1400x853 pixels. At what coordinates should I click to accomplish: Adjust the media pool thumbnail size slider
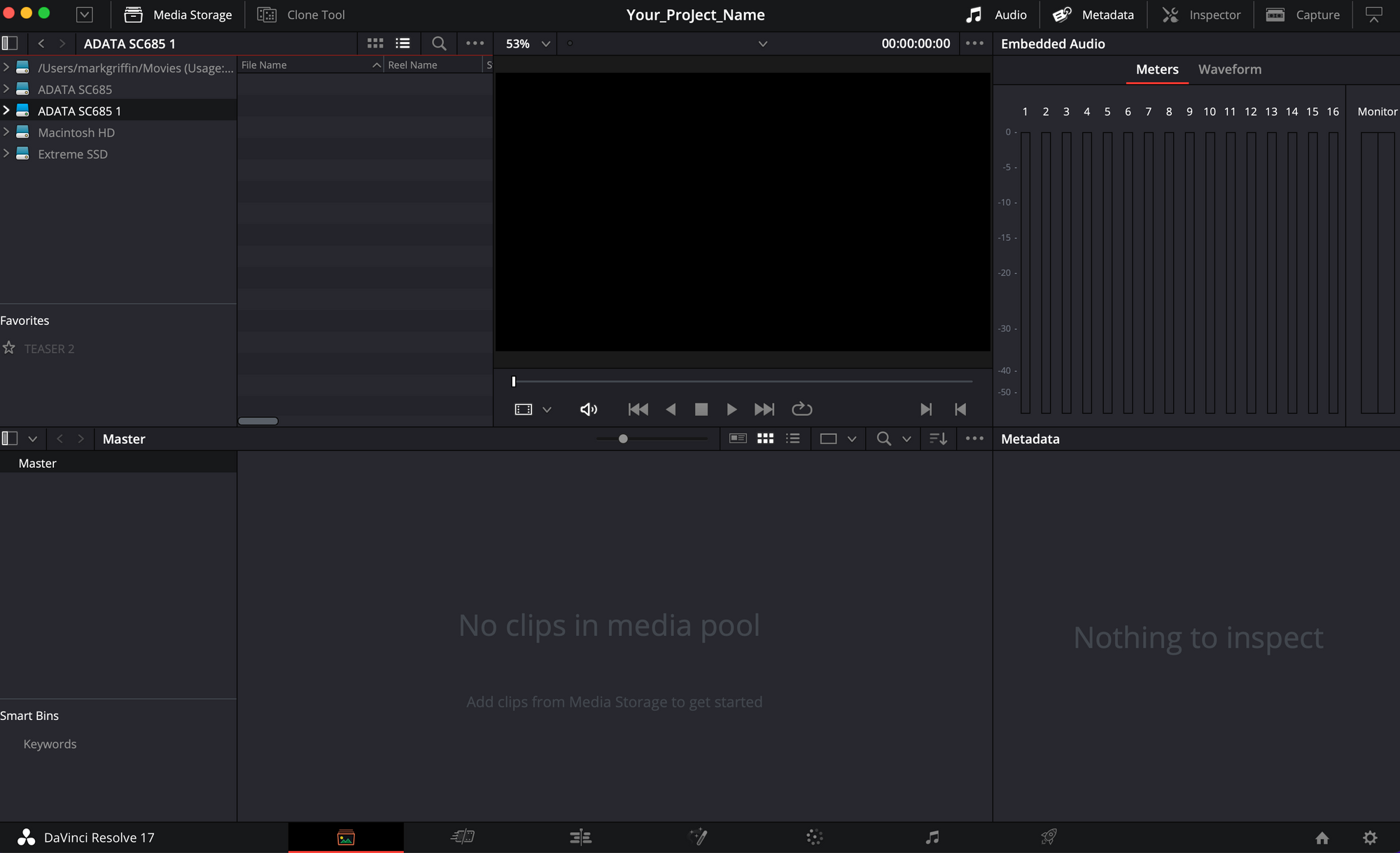tap(623, 439)
